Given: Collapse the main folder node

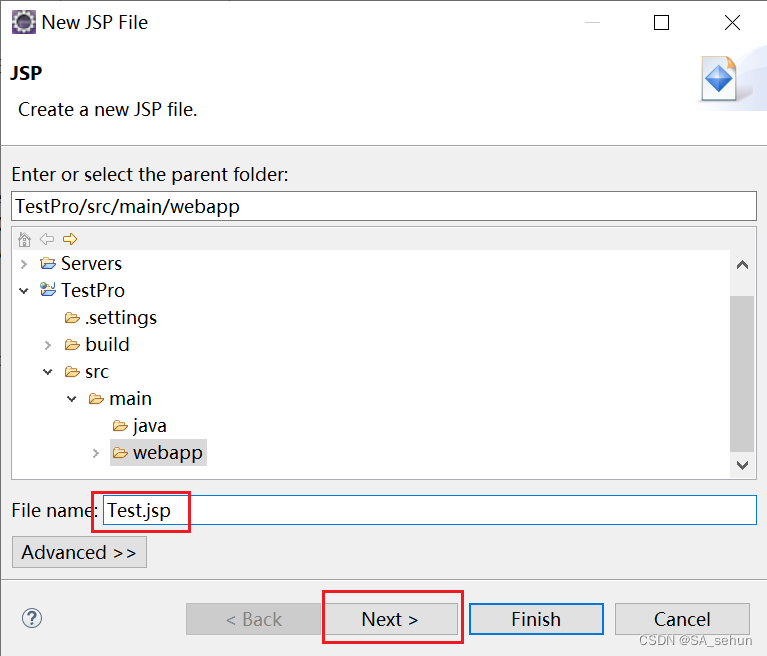Looking at the screenshot, I should pyautogui.click(x=71, y=399).
